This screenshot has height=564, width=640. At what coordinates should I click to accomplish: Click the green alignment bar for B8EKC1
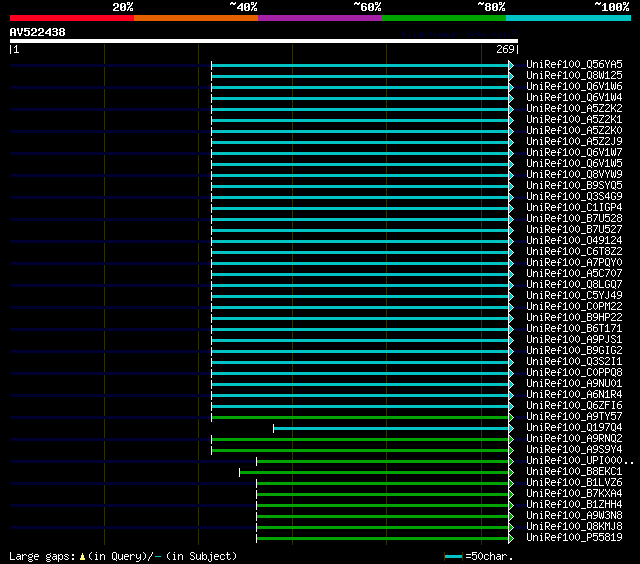click(374, 473)
